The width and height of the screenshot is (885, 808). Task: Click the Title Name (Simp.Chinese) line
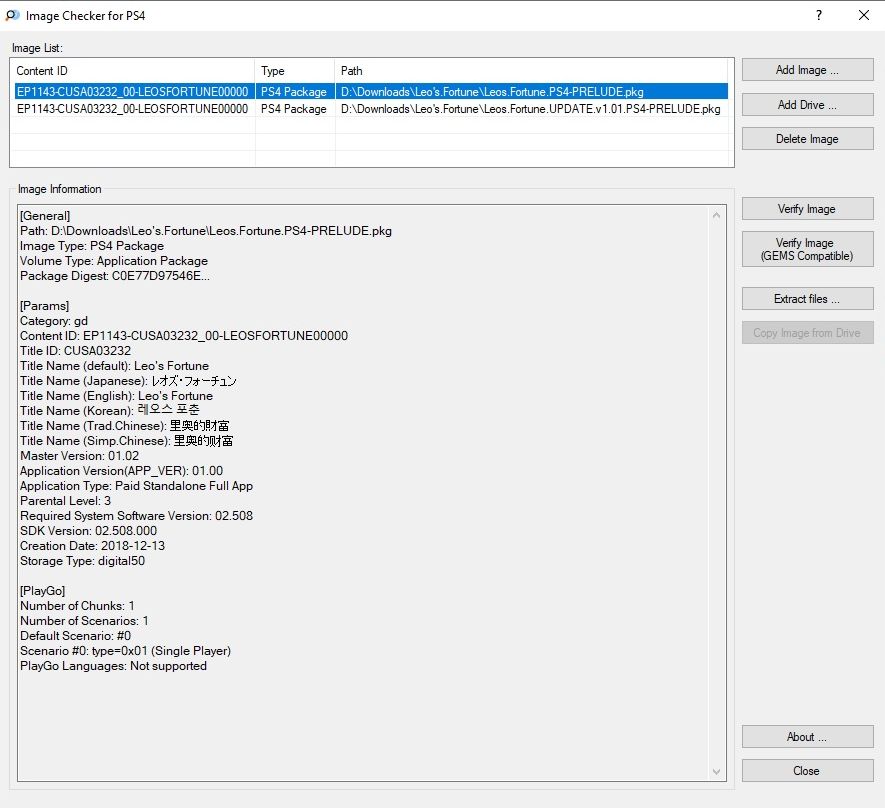126,441
